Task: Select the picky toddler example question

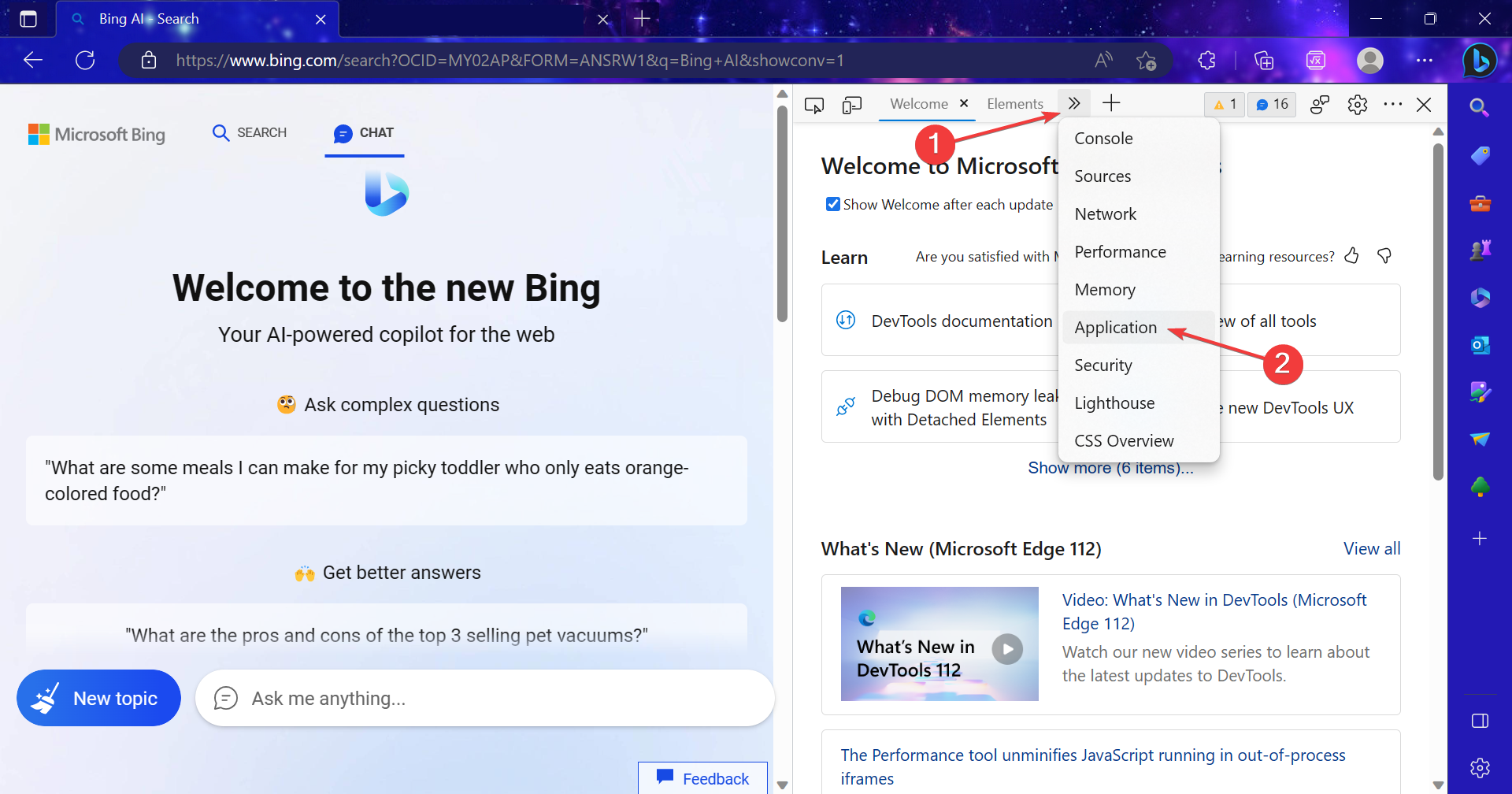Action: (387, 480)
